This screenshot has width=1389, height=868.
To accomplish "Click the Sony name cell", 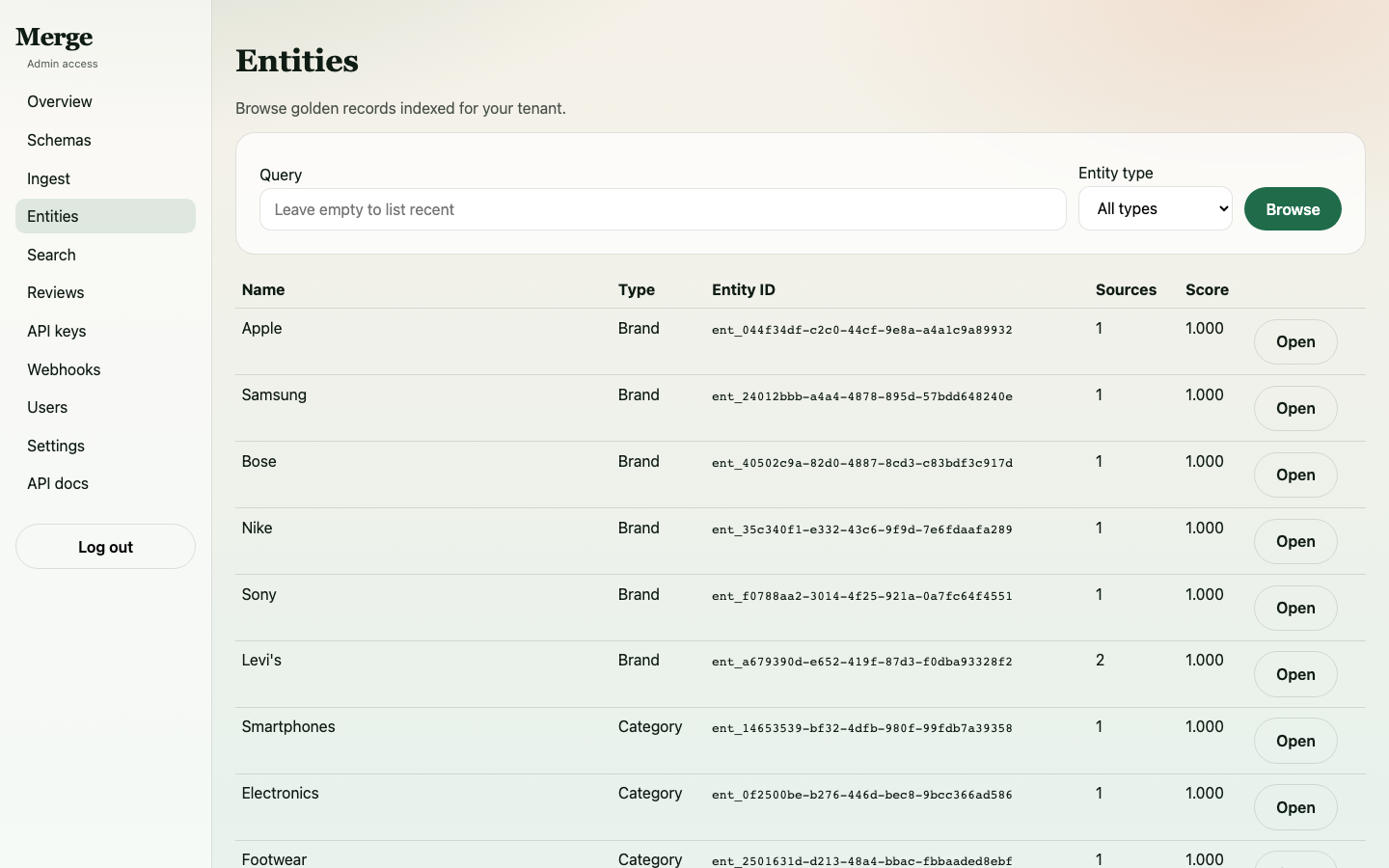I will [259, 594].
